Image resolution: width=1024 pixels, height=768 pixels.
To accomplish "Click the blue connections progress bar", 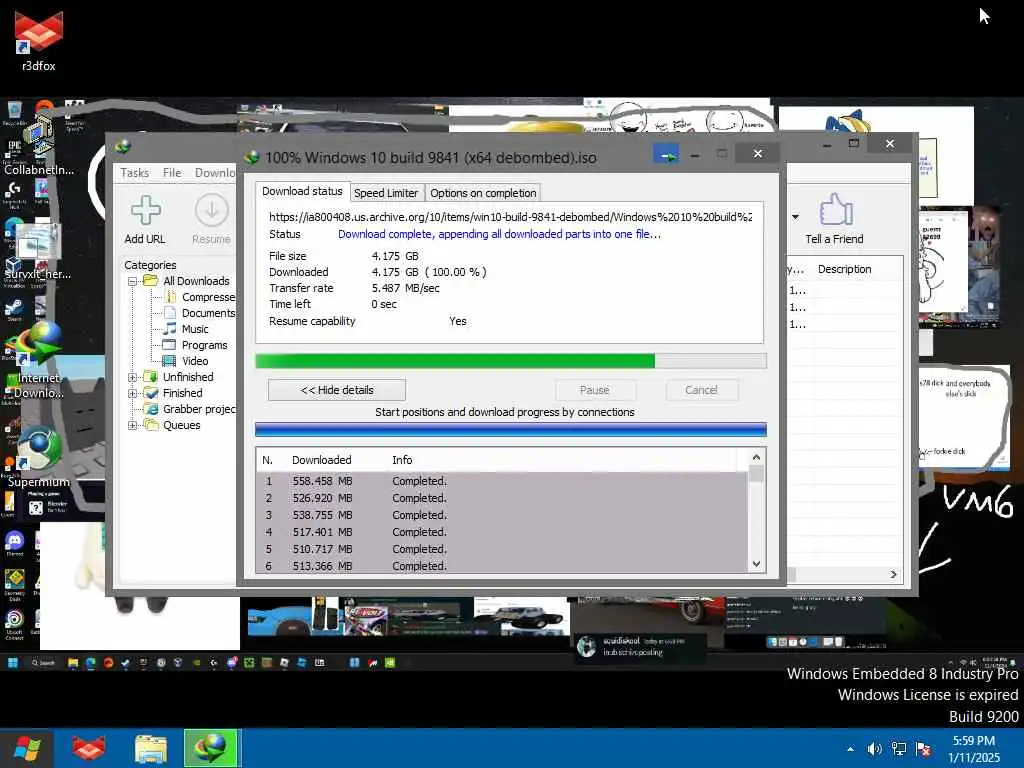I will click(x=511, y=429).
